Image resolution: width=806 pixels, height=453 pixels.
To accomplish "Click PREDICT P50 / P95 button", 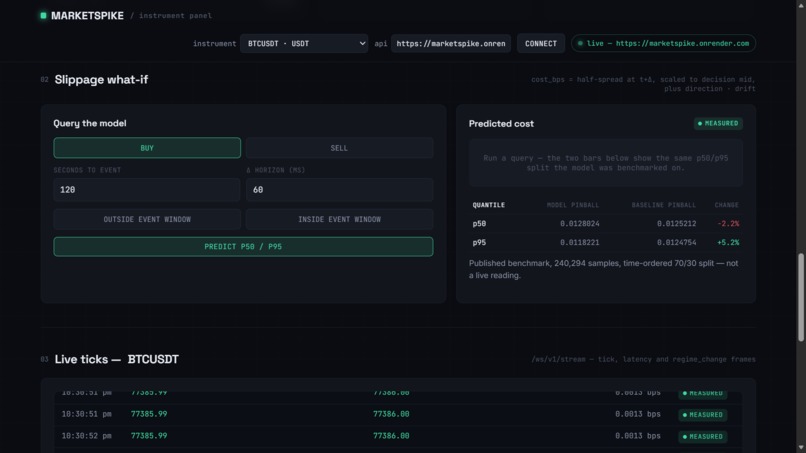I will 243,247.
